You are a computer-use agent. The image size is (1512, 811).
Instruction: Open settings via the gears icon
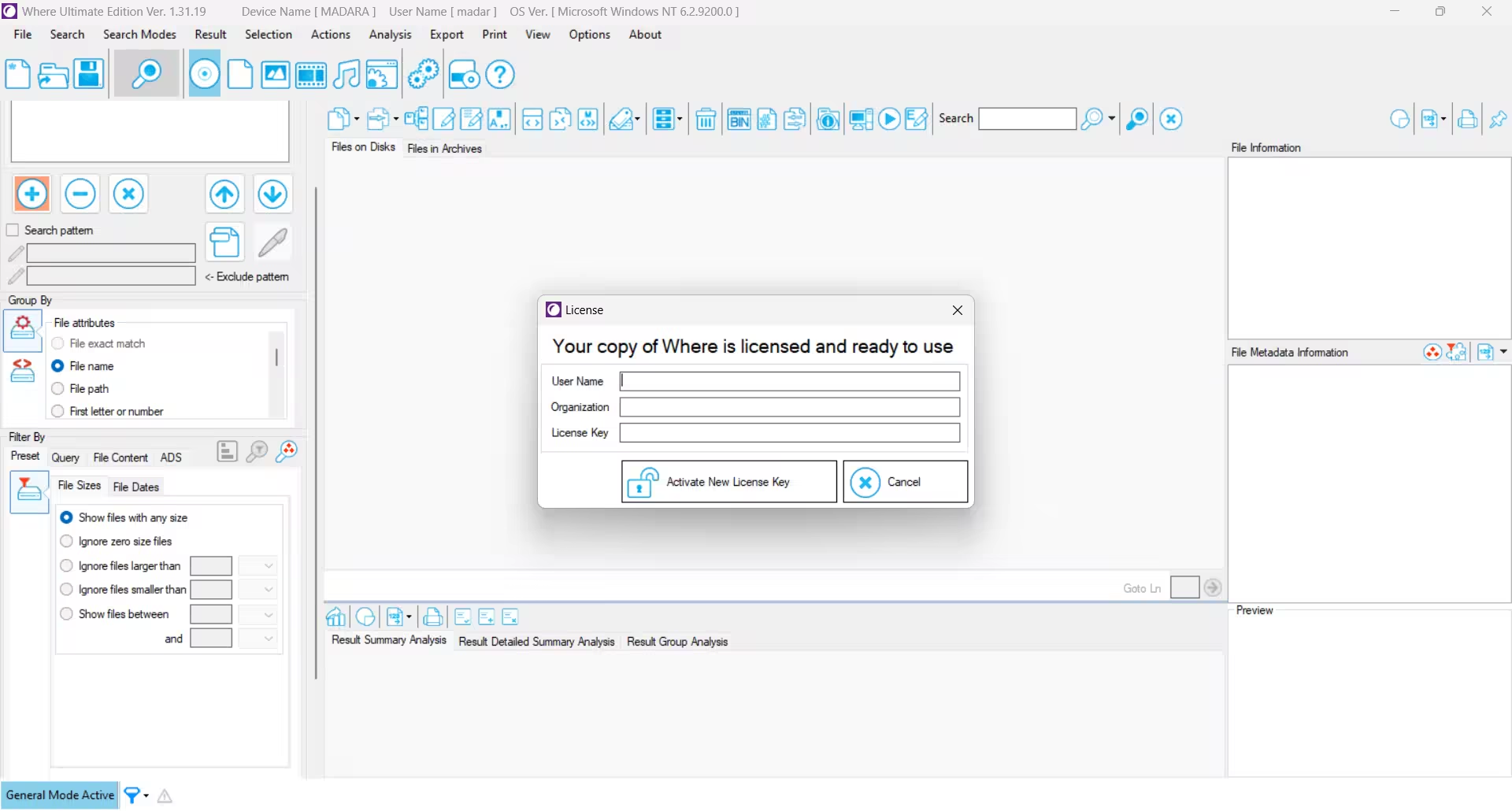coord(423,75)
